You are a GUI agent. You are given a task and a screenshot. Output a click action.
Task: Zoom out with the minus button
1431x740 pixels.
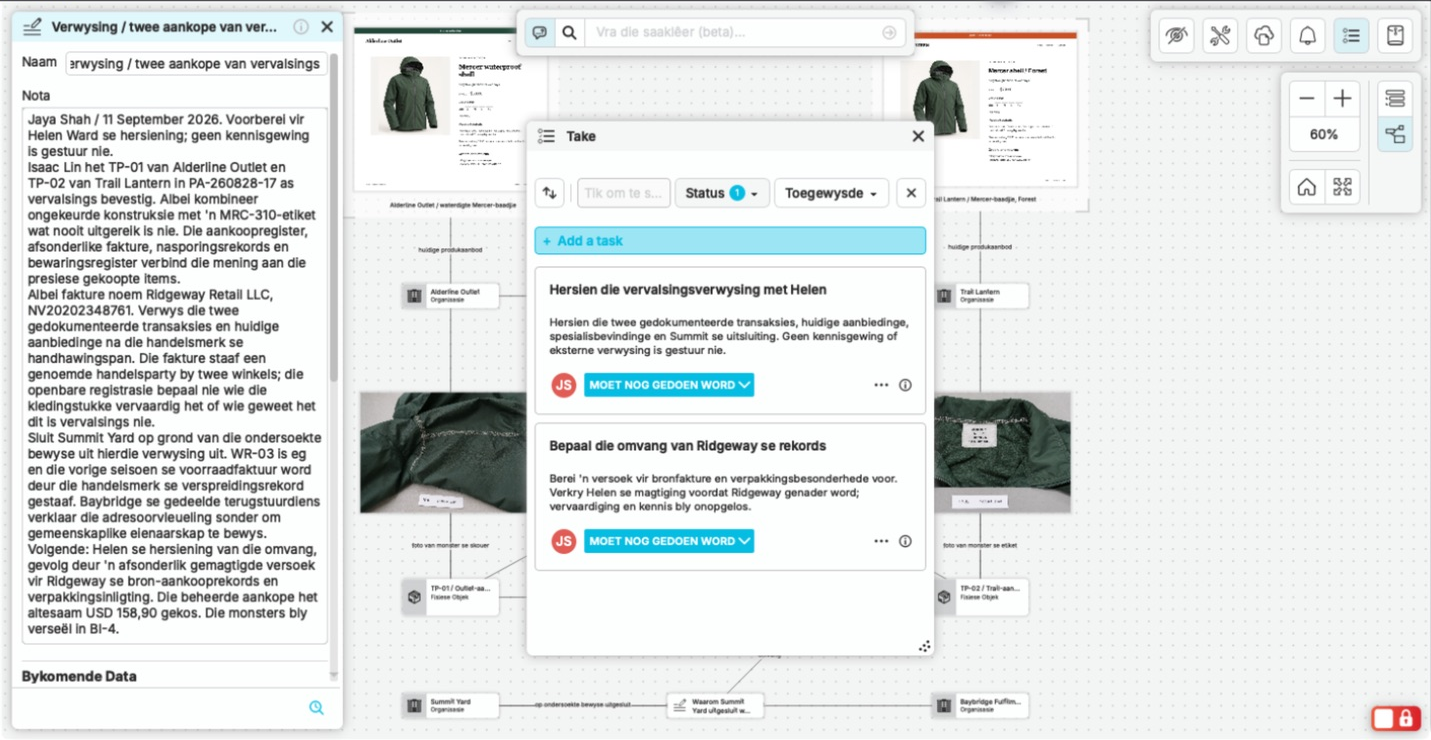click(x=1307, y=98)
